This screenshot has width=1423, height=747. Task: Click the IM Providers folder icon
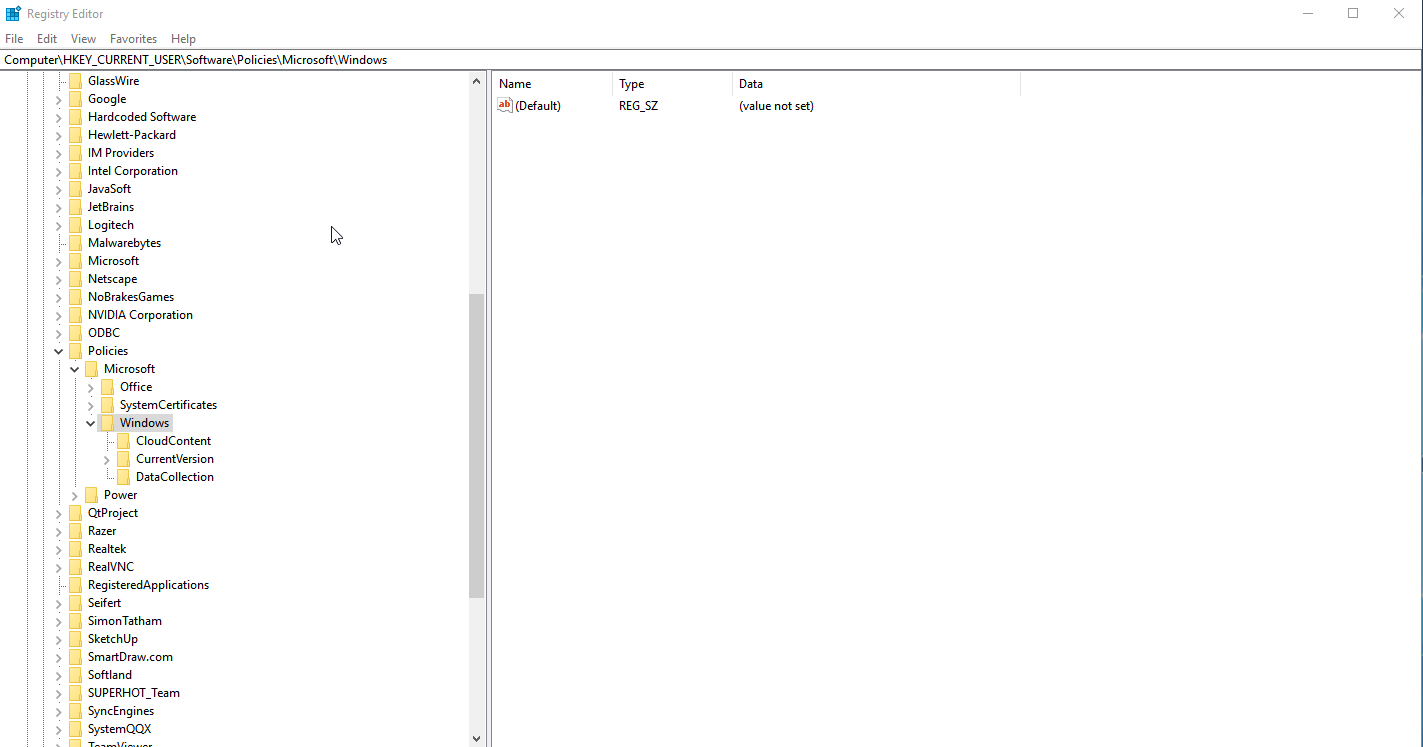75,153
